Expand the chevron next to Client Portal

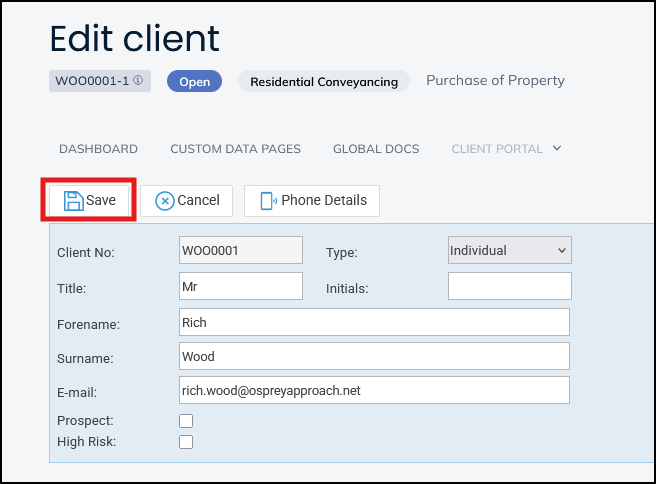click(x=557, y=149)
